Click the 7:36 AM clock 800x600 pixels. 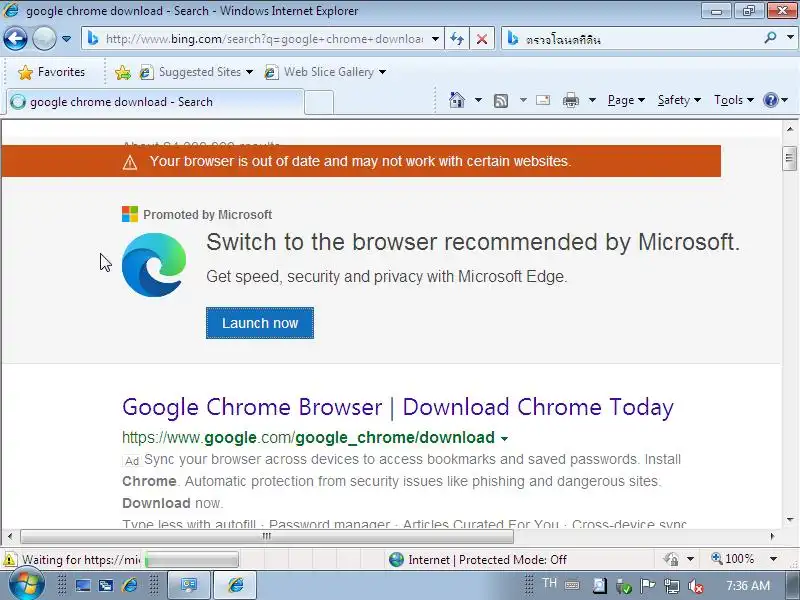pos(748,585)
